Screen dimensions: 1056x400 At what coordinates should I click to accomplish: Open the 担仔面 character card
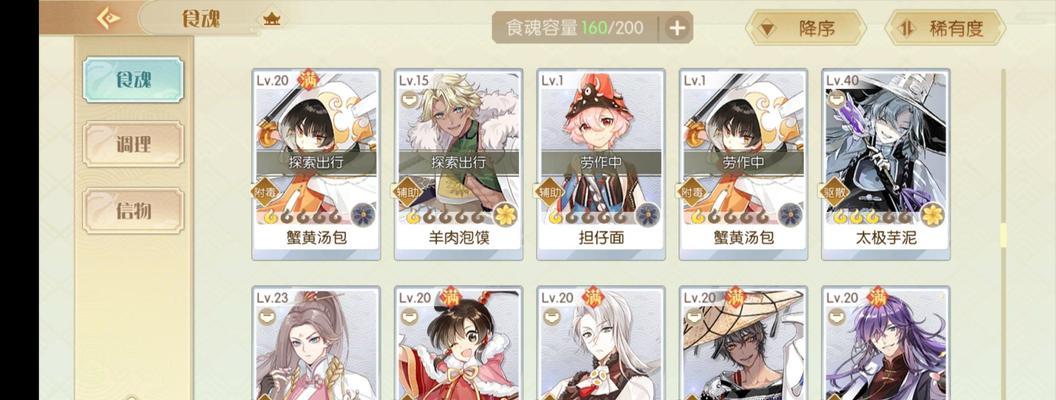(601, 164)
